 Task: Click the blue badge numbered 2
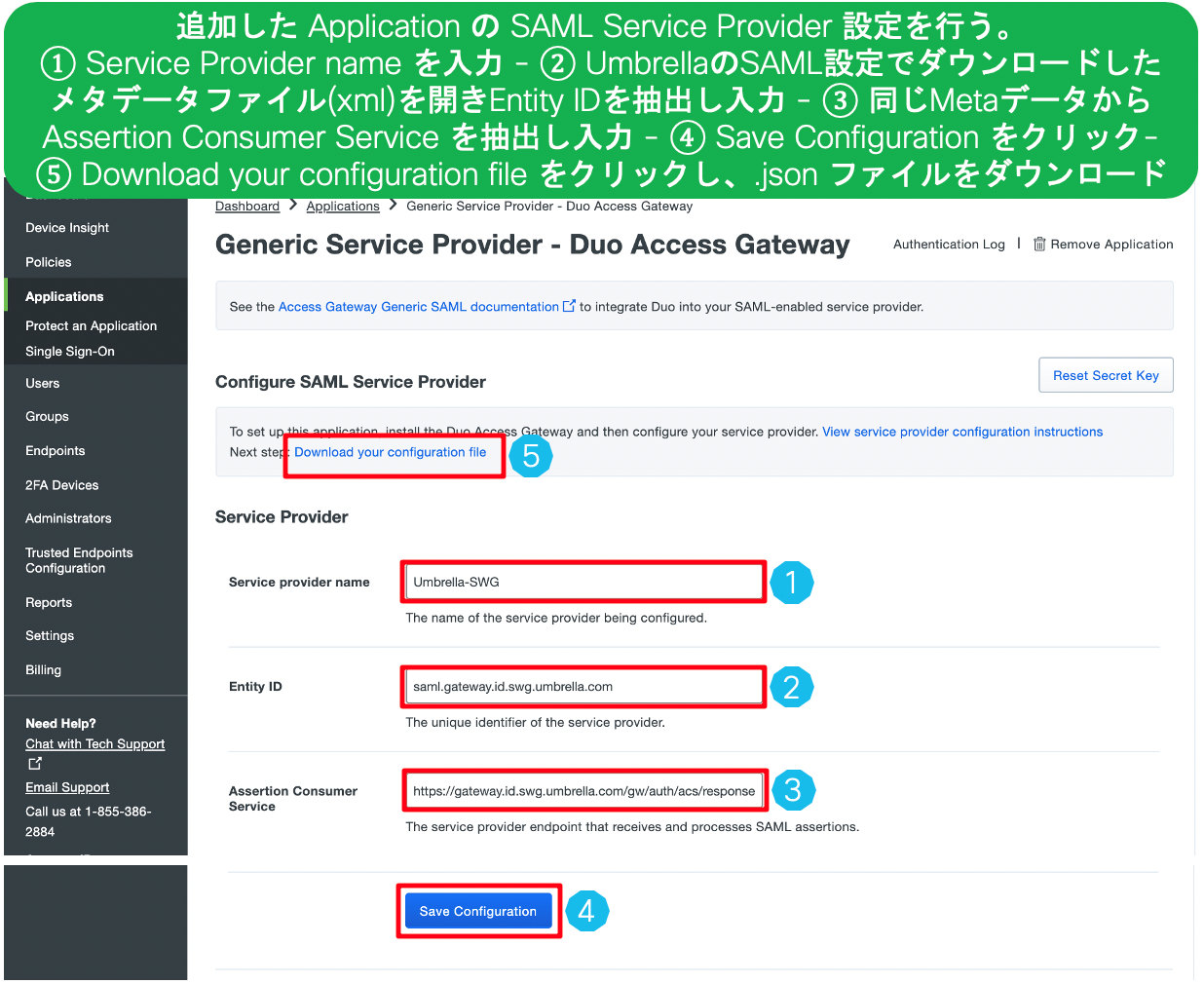coord(792,687)
